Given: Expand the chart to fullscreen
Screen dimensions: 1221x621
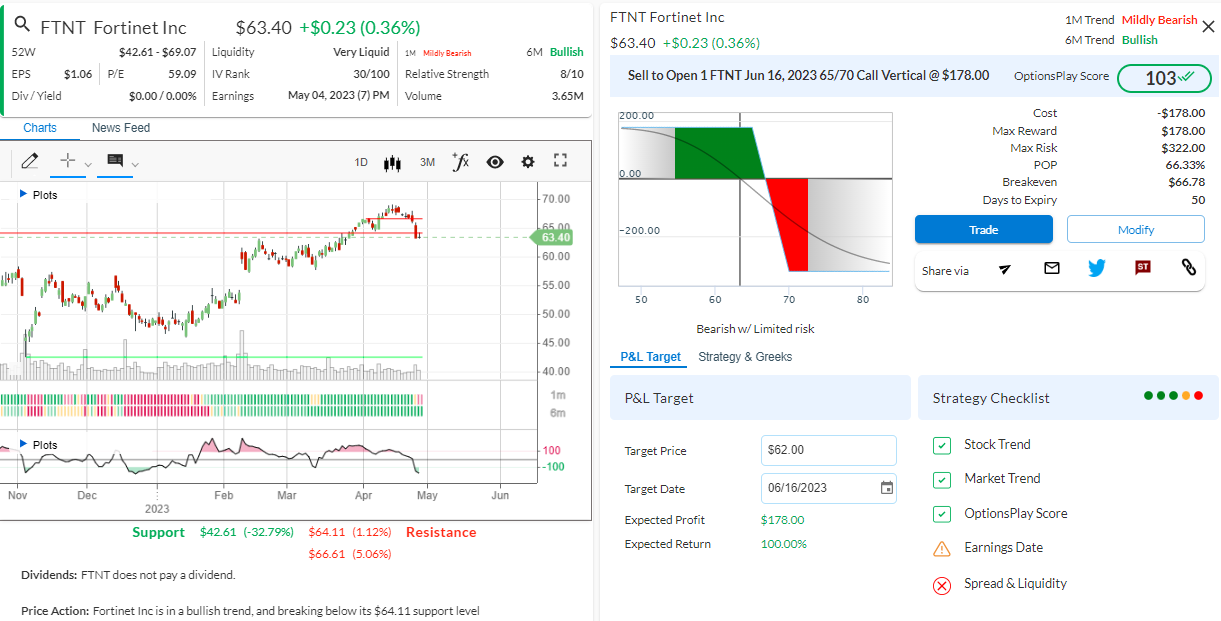Looking at the screenshot, I should (x=560, y=161).
